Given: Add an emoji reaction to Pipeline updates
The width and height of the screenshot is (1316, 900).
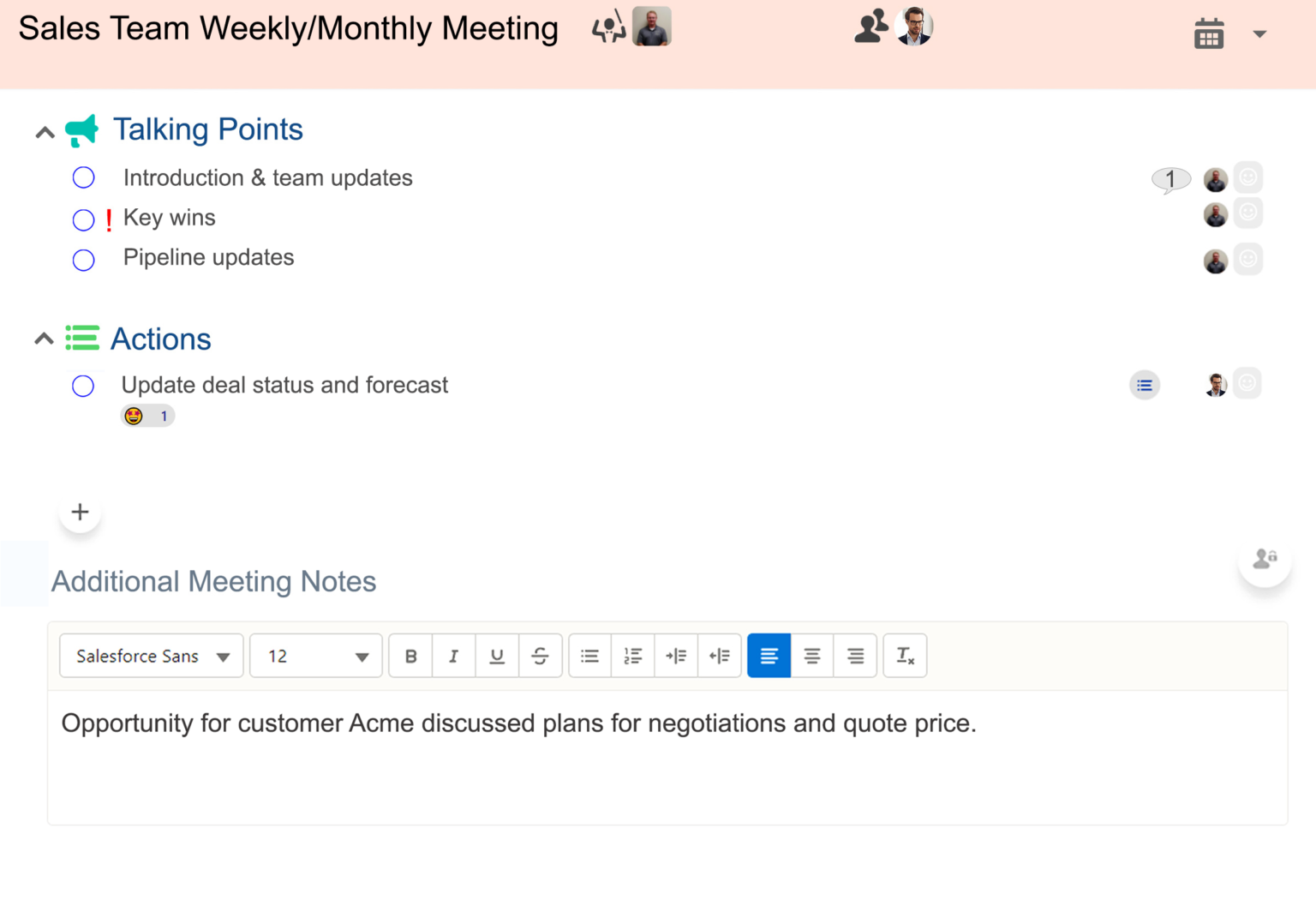Looking at the screenshot, I should click(1248, 258).
